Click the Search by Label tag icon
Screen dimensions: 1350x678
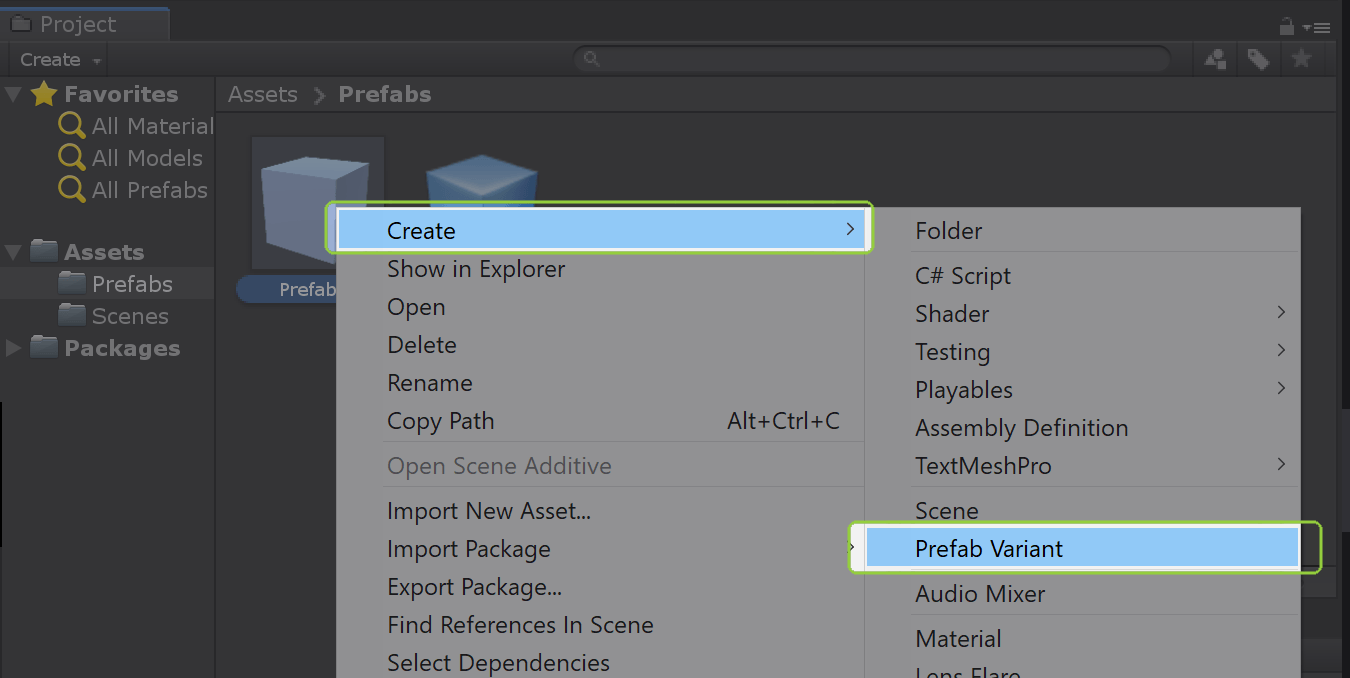click(1258, 60)
